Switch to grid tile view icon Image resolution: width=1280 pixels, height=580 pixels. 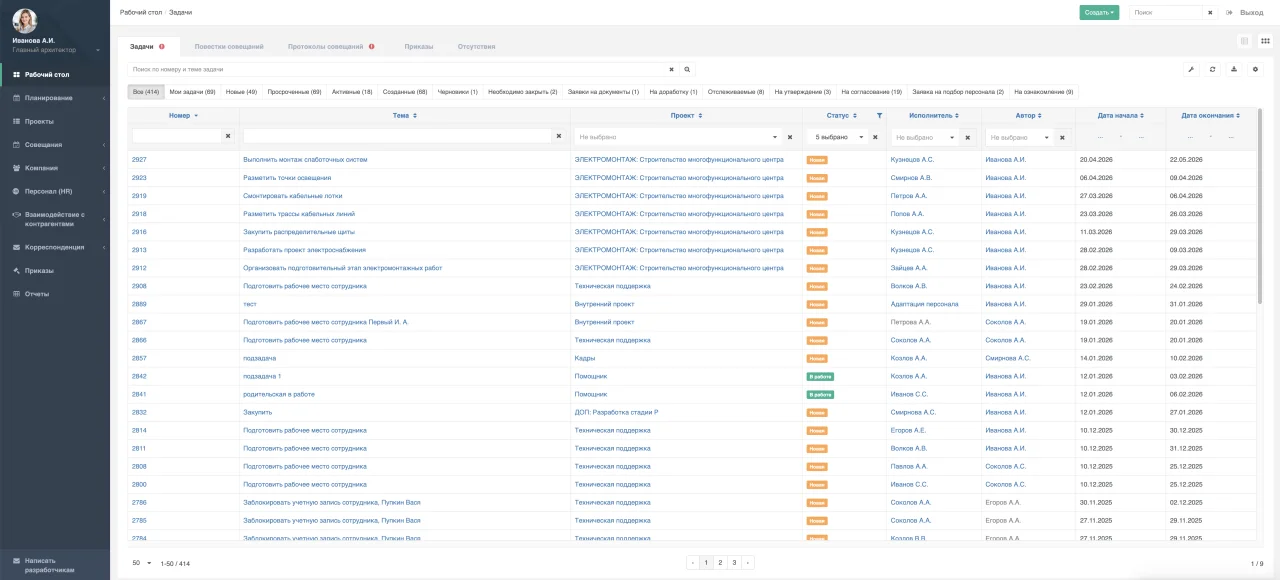point(1265,41)
